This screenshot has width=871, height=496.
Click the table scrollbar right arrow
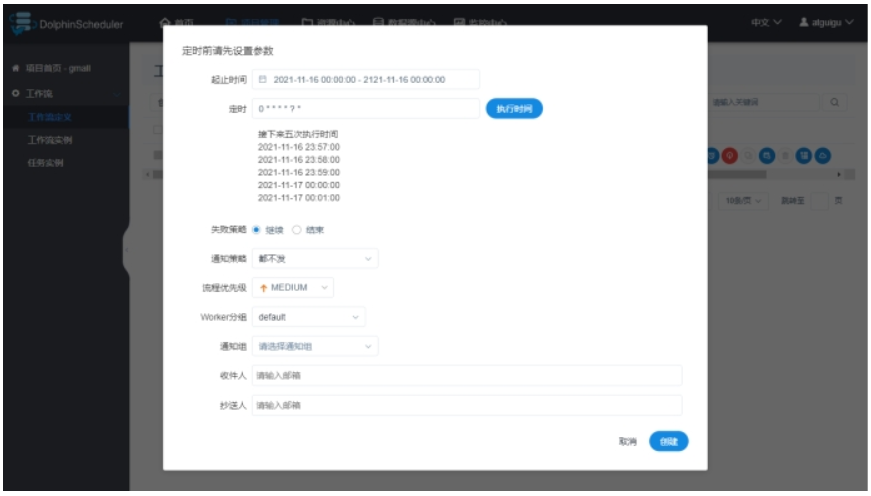point(839,174)
